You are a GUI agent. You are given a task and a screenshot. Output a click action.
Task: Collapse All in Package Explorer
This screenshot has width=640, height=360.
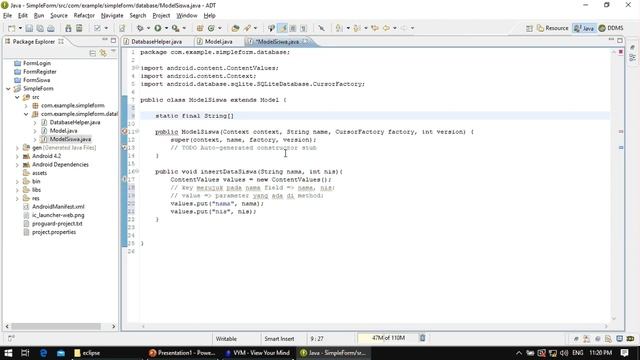click(x=93, y=53)
